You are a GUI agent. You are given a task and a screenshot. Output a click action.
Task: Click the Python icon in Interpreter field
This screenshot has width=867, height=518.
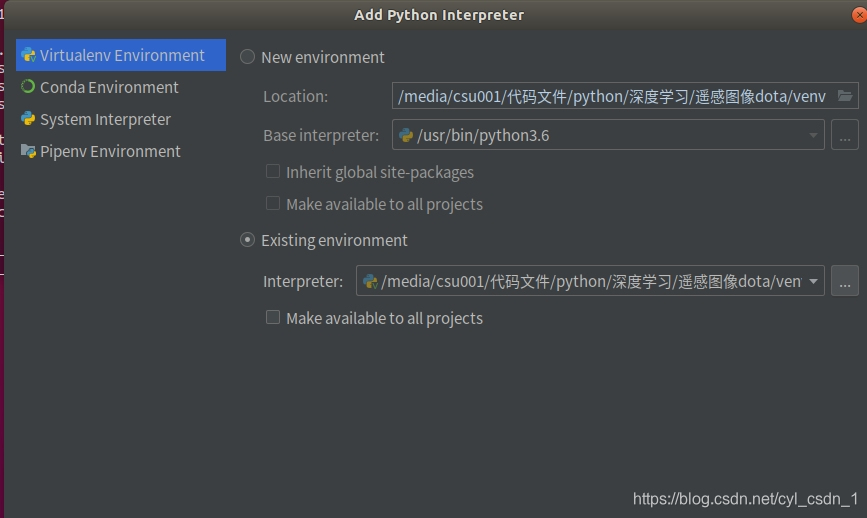point(370,281)
